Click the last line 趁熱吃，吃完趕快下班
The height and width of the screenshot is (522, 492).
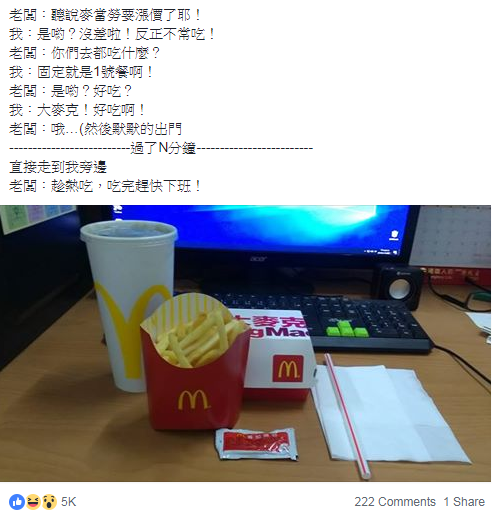(x=105, y=186)
